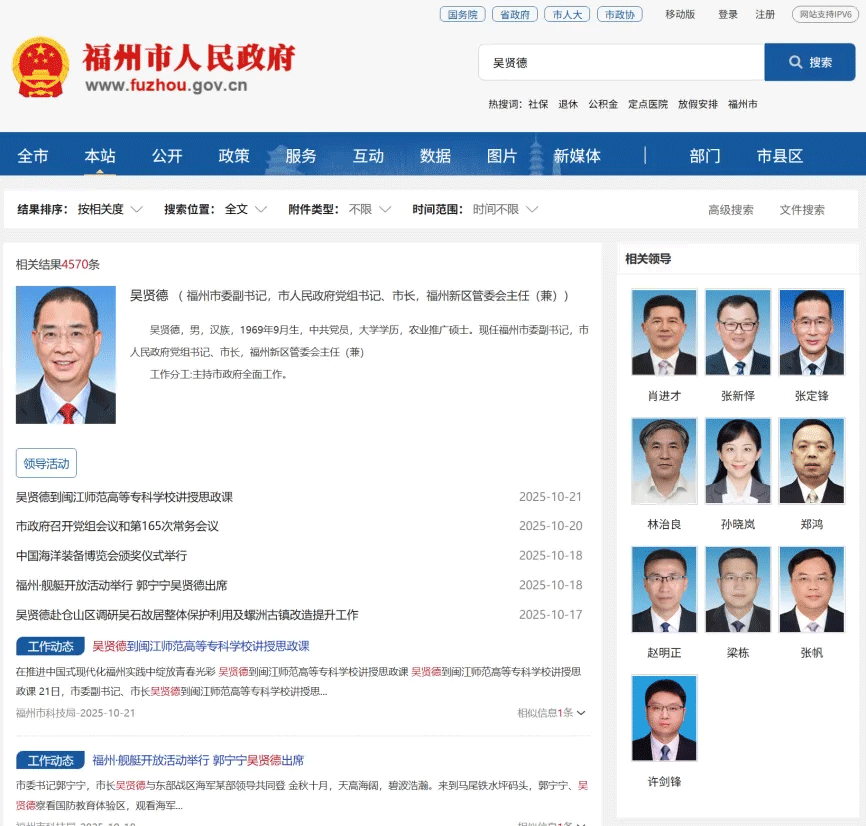Click the magnifier icon on the 搜索 button
This screenshot has width=866, height=826.
coord(795,62)
